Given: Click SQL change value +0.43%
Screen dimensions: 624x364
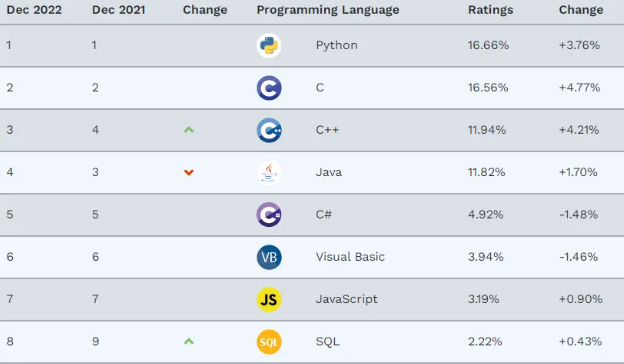Looking at the screenshot, I should 580,341.
